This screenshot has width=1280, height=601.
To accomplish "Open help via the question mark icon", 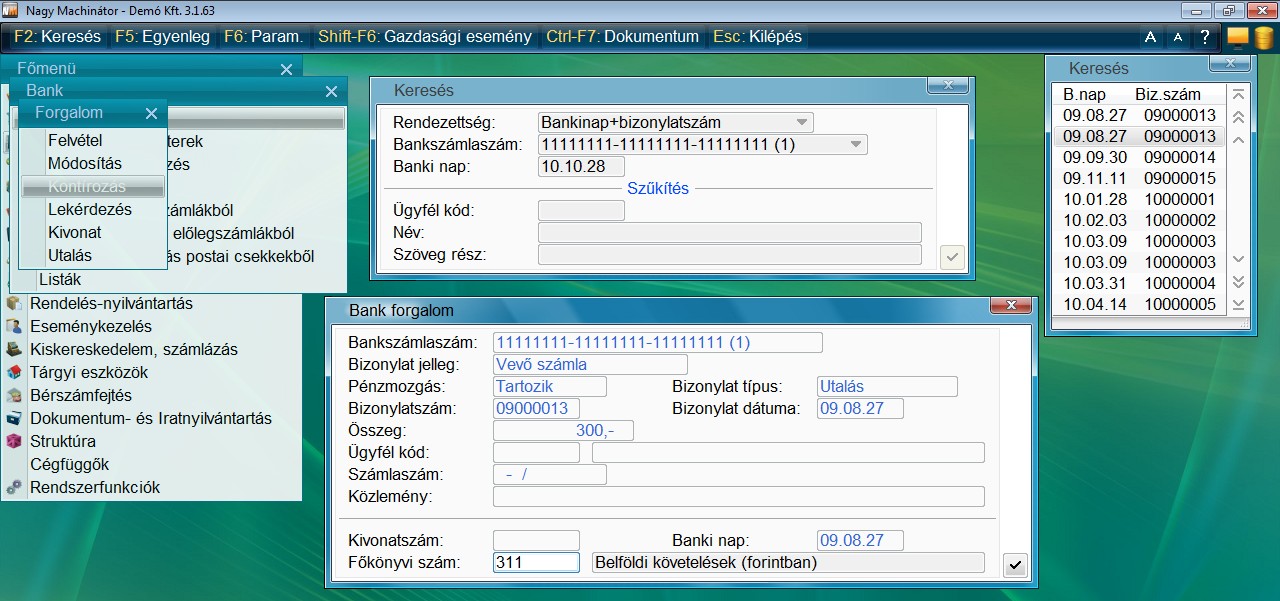I will point(1205,37).
